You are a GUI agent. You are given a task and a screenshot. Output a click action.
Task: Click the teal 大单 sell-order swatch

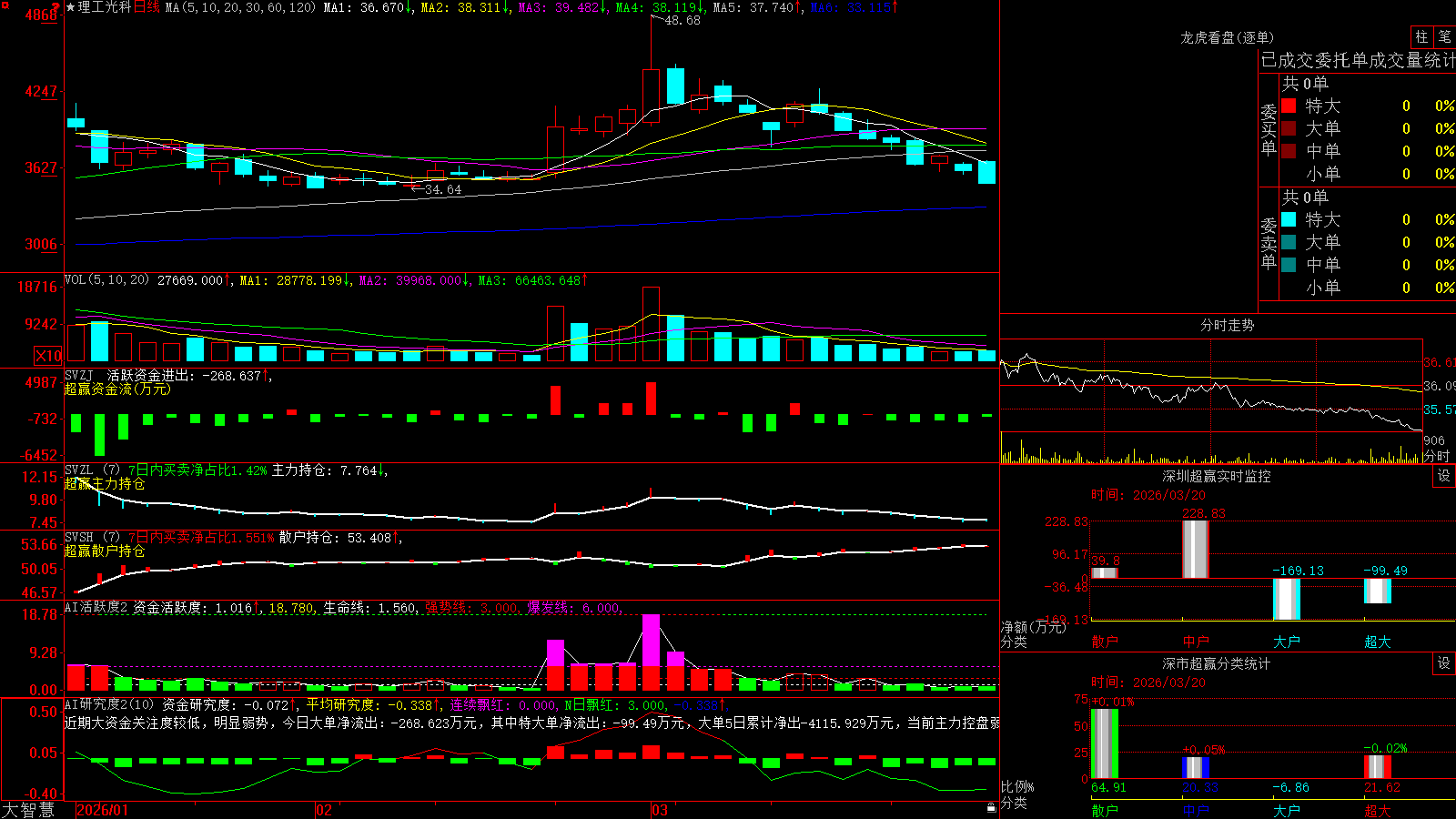(1289, 242)
